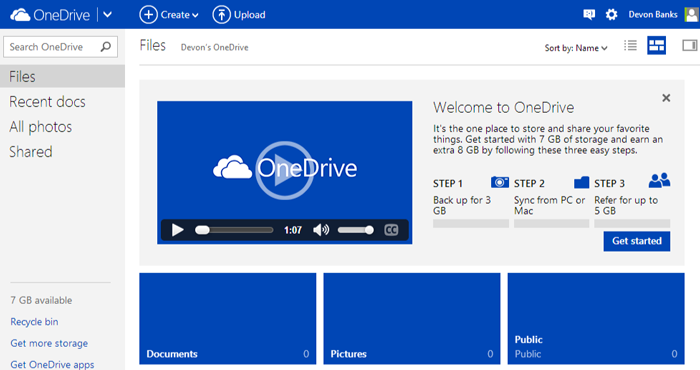Click the Upload label in header

point(250,15)
